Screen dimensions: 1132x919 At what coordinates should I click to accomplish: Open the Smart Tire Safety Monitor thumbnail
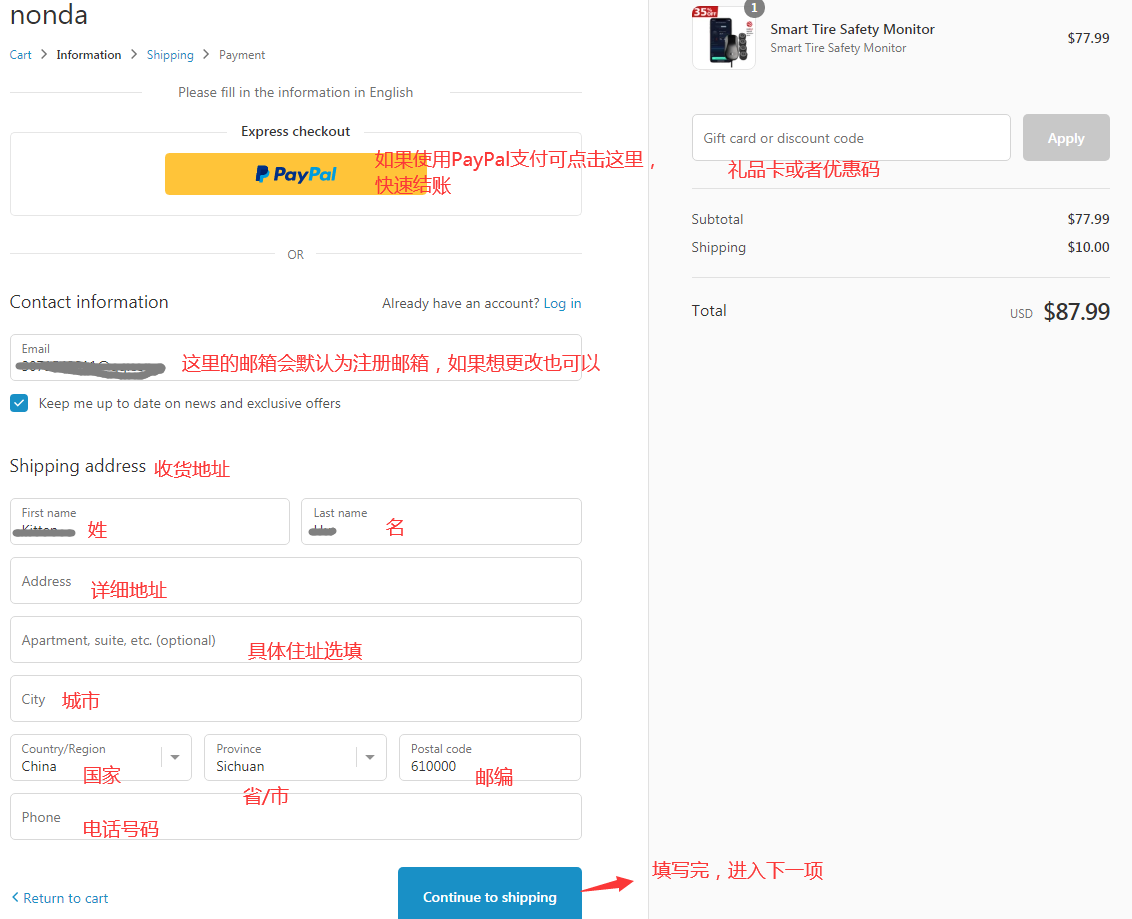pos(723,39)
